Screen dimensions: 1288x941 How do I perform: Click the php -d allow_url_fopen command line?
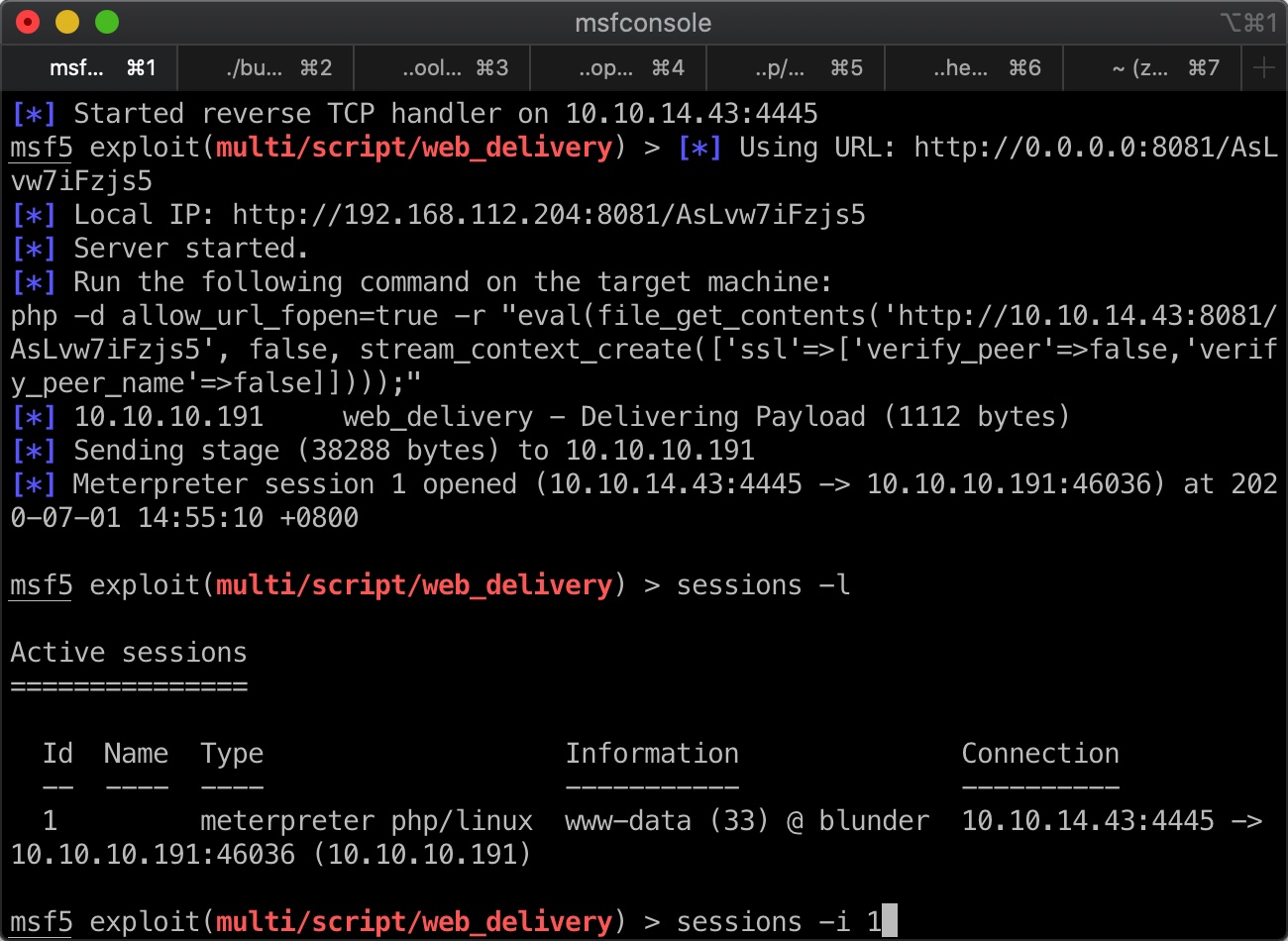click(644, 350)
